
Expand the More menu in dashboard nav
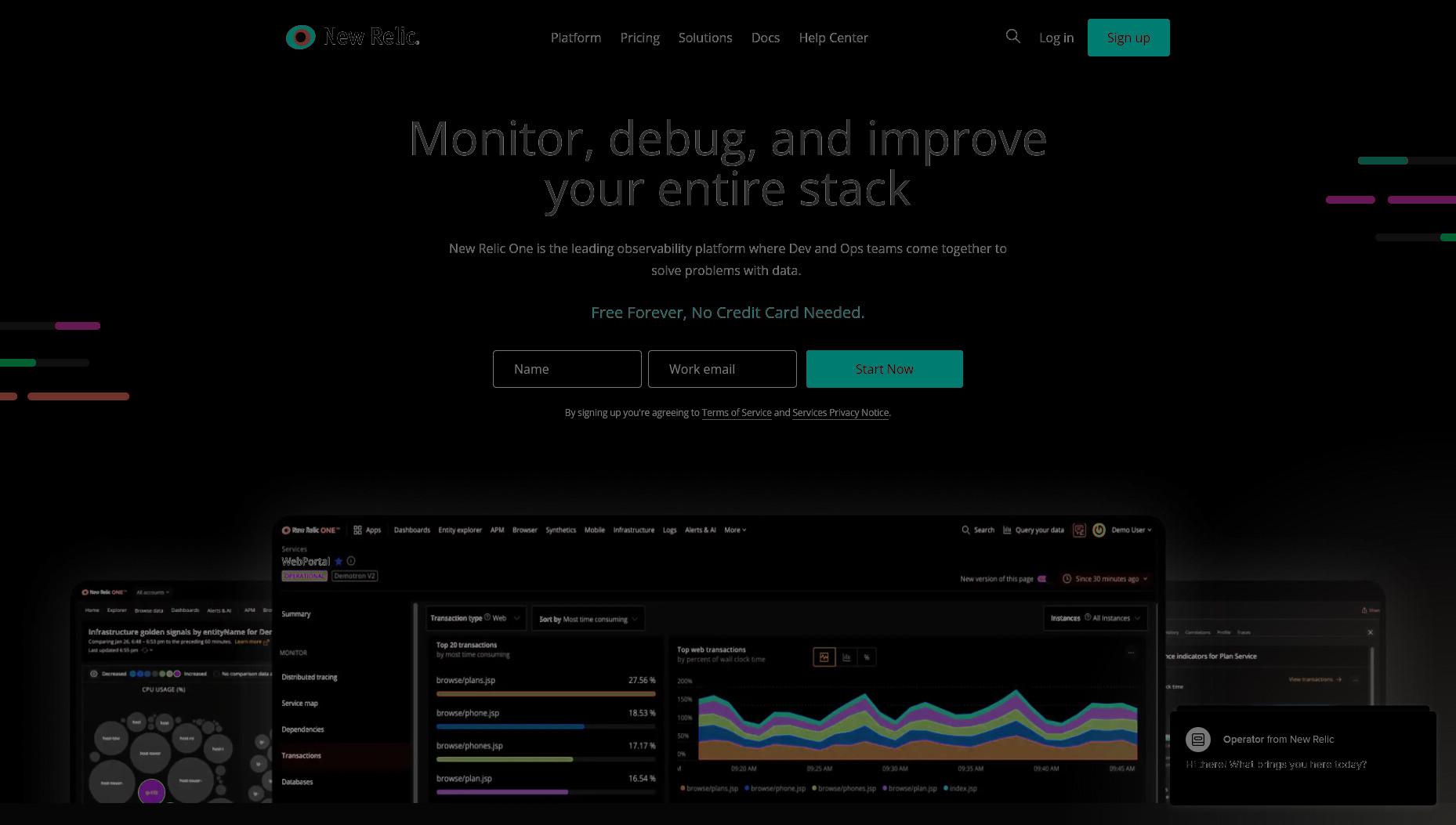(735, 530)
